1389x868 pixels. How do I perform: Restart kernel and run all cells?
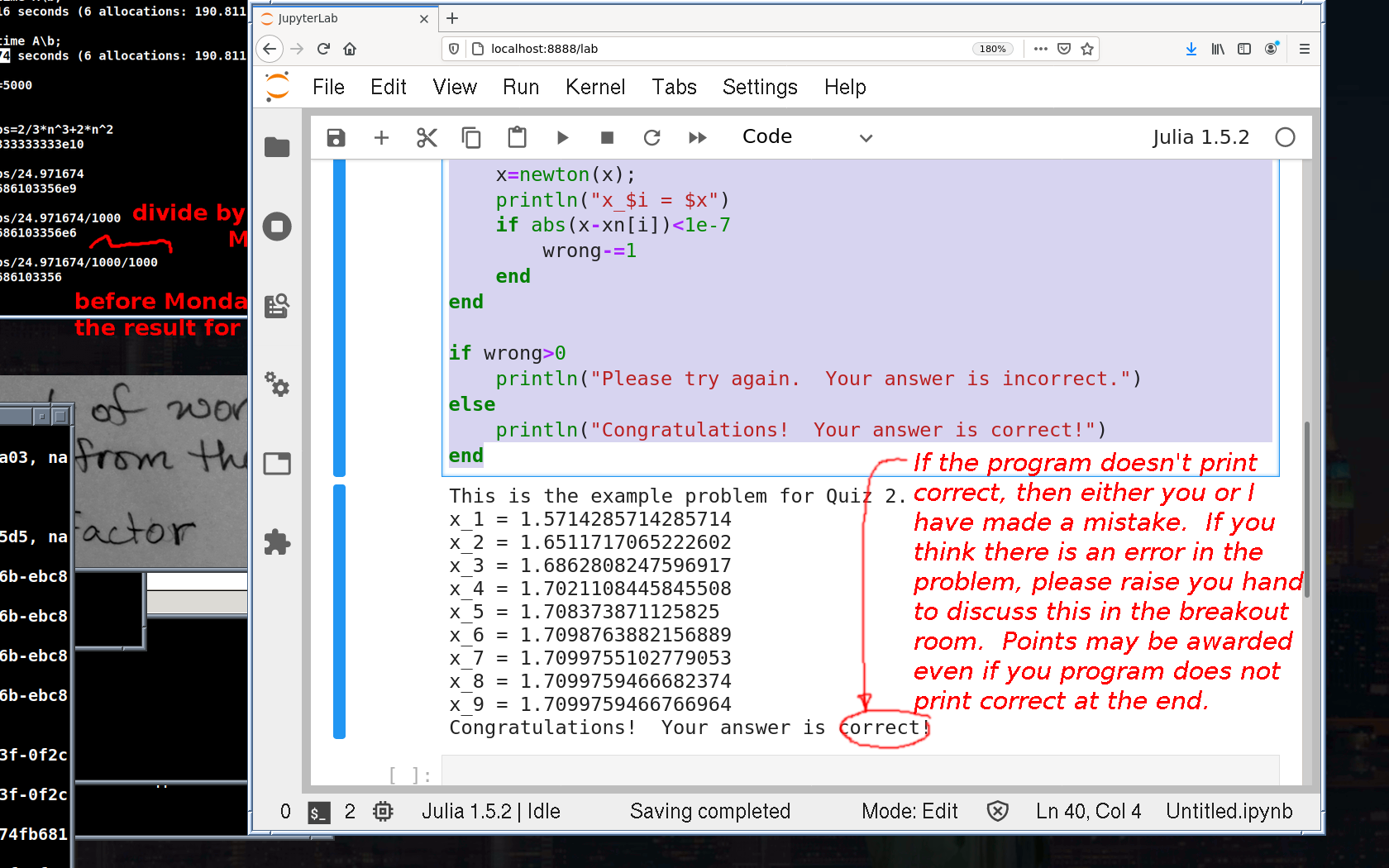698,138
